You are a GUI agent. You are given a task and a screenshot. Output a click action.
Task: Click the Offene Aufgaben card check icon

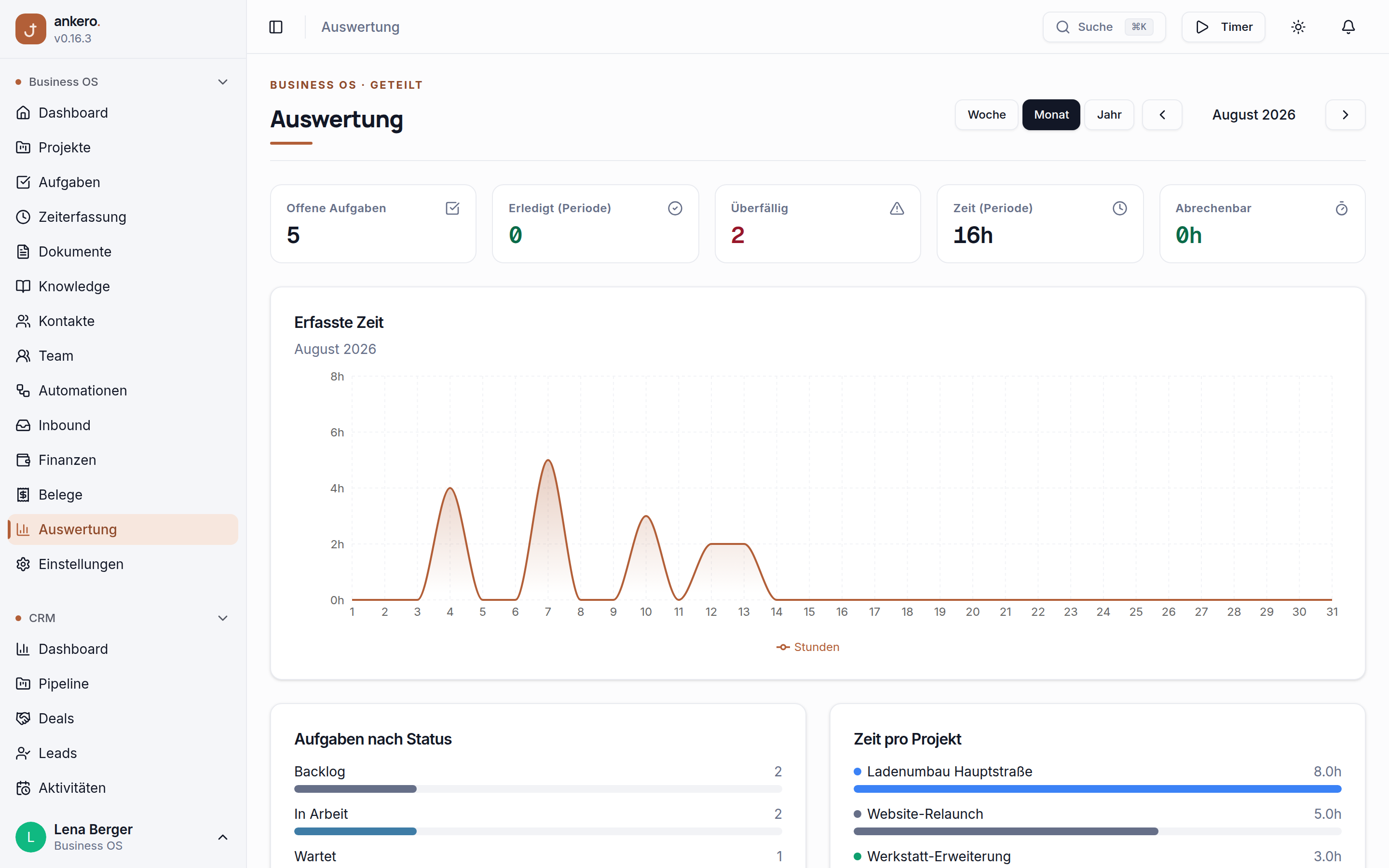(x=452, y=208)
